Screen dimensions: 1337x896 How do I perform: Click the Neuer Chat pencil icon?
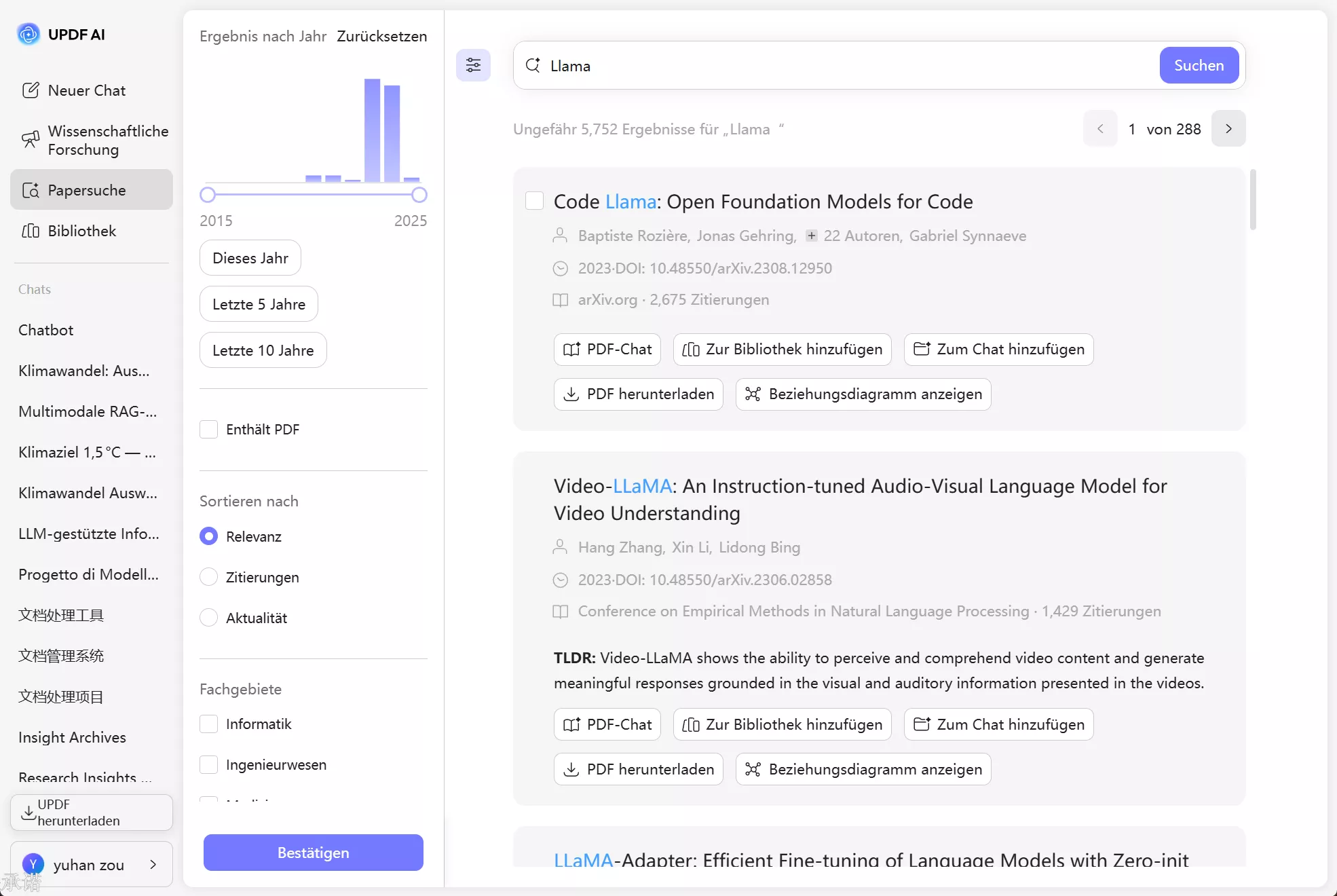[x=31, y=90]
